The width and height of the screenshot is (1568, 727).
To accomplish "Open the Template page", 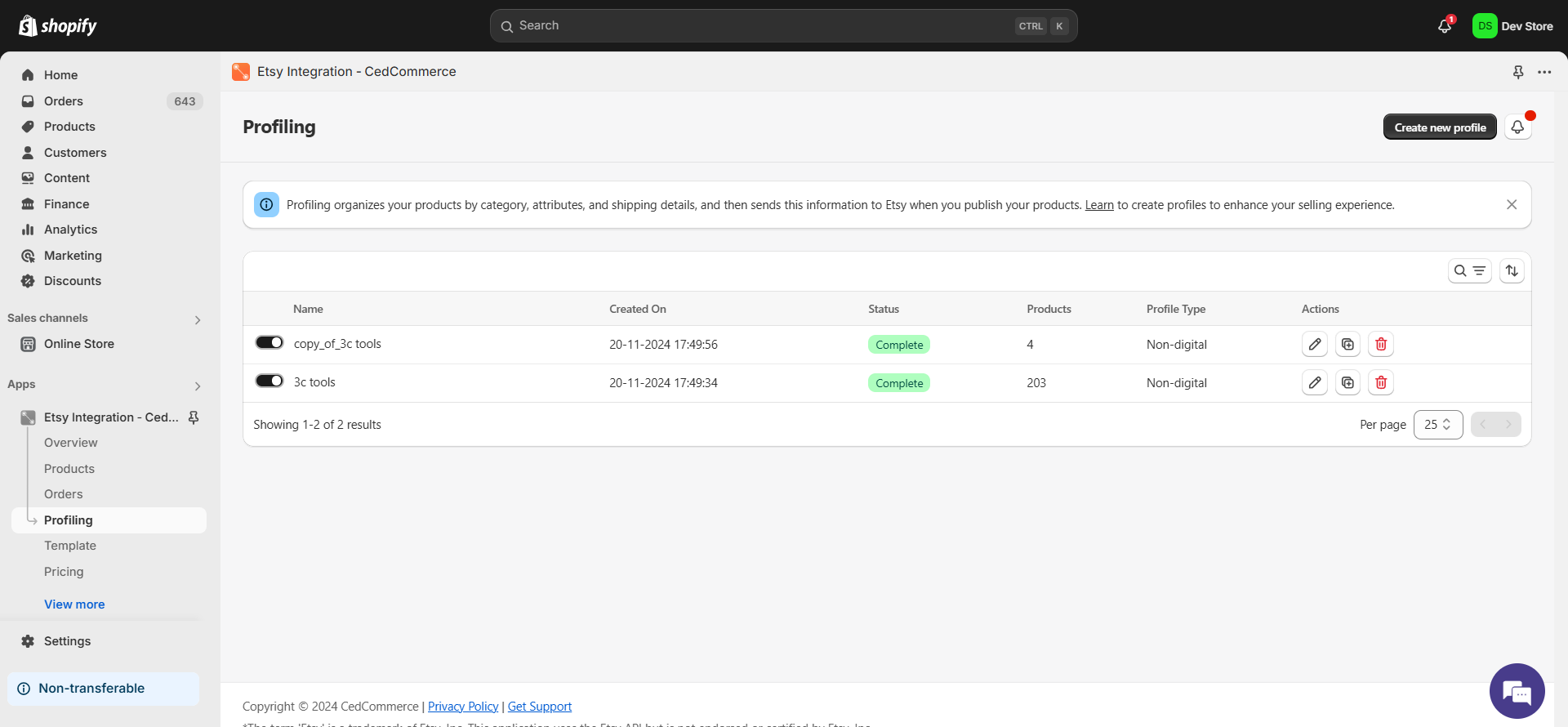I will (70, 546).
